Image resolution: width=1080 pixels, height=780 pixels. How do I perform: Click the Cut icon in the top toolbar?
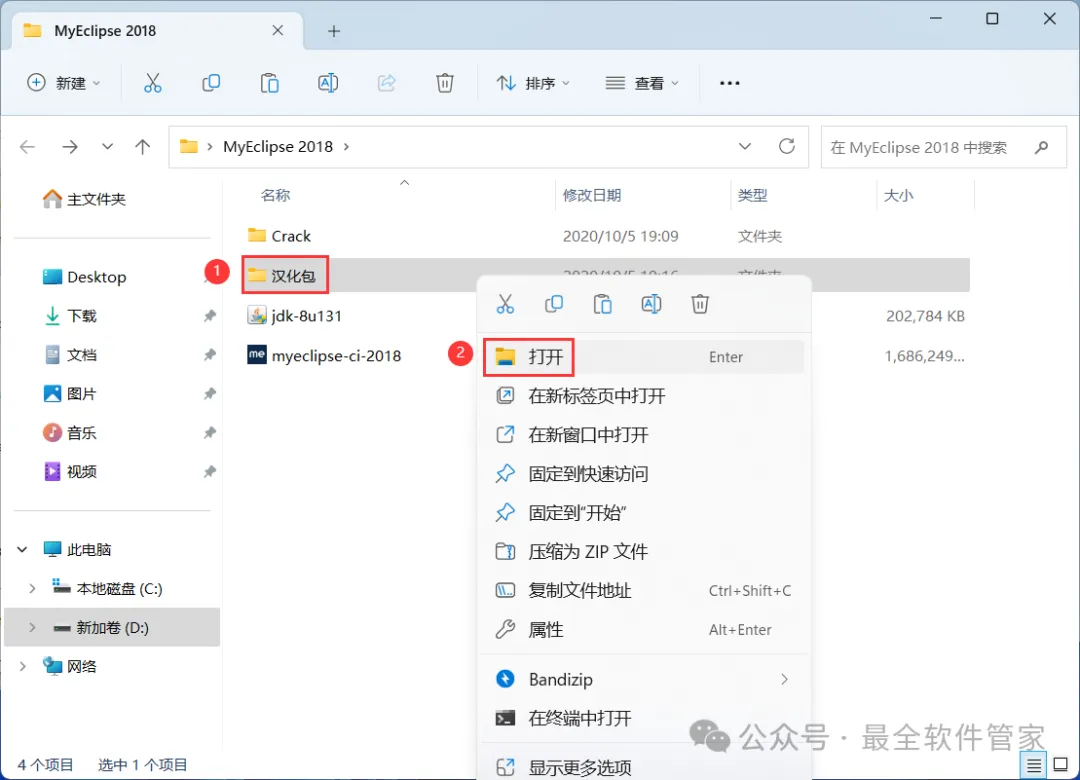click(152, 83)
